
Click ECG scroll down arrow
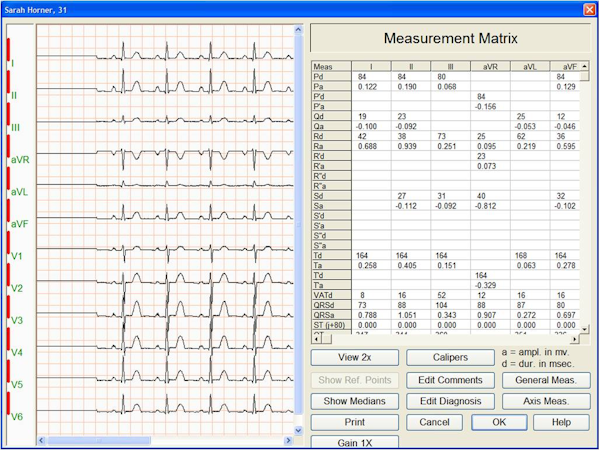298,431
